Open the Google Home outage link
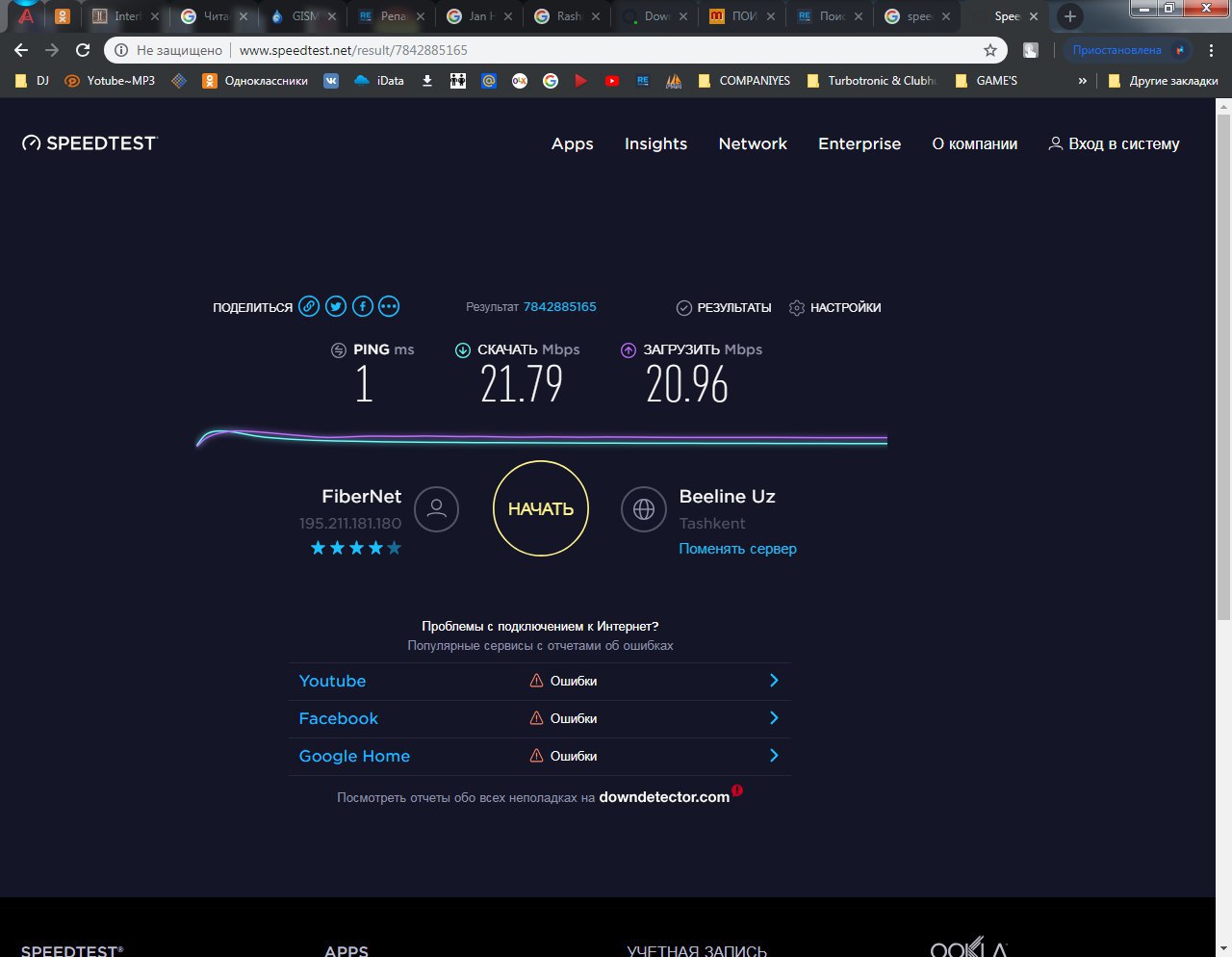Image resolution: width=1232 pixels, height=957 pixels. 354,756
